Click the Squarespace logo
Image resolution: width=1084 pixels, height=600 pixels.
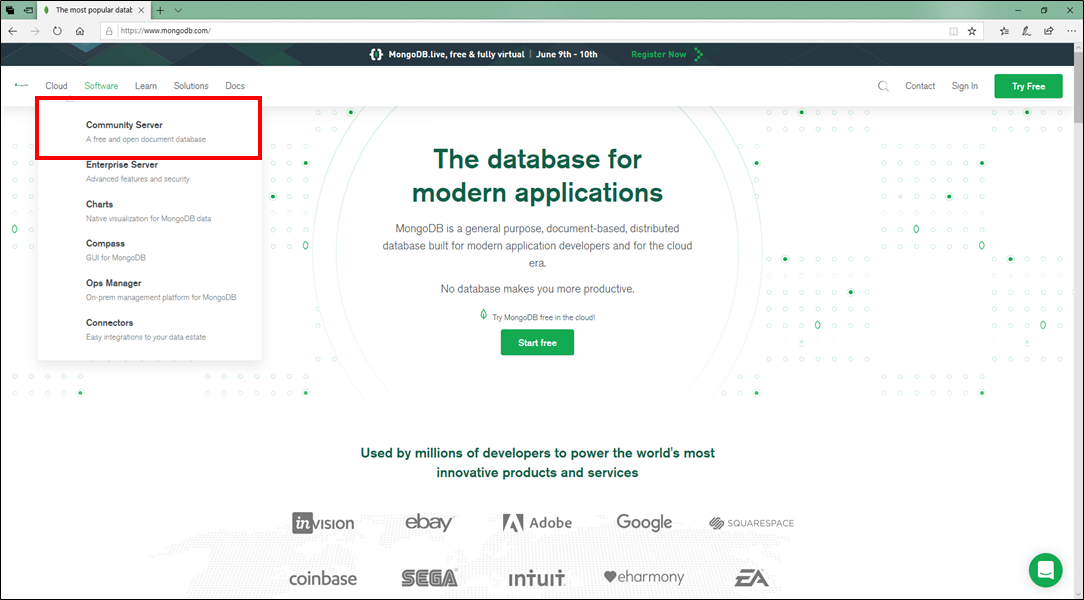751,523
